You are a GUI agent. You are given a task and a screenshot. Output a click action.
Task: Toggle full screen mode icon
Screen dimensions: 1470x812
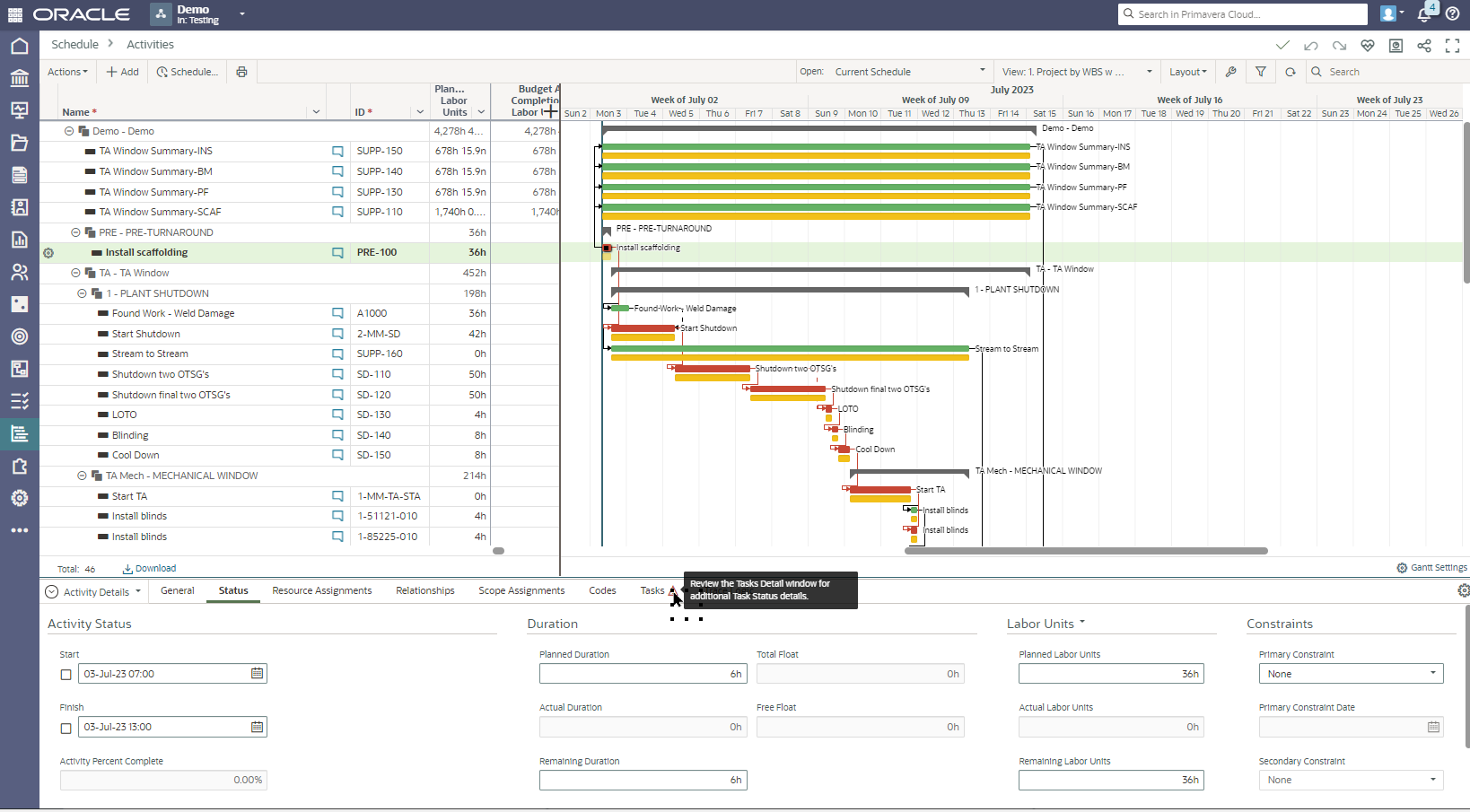pyautogui.click(x=1452, y=46)
